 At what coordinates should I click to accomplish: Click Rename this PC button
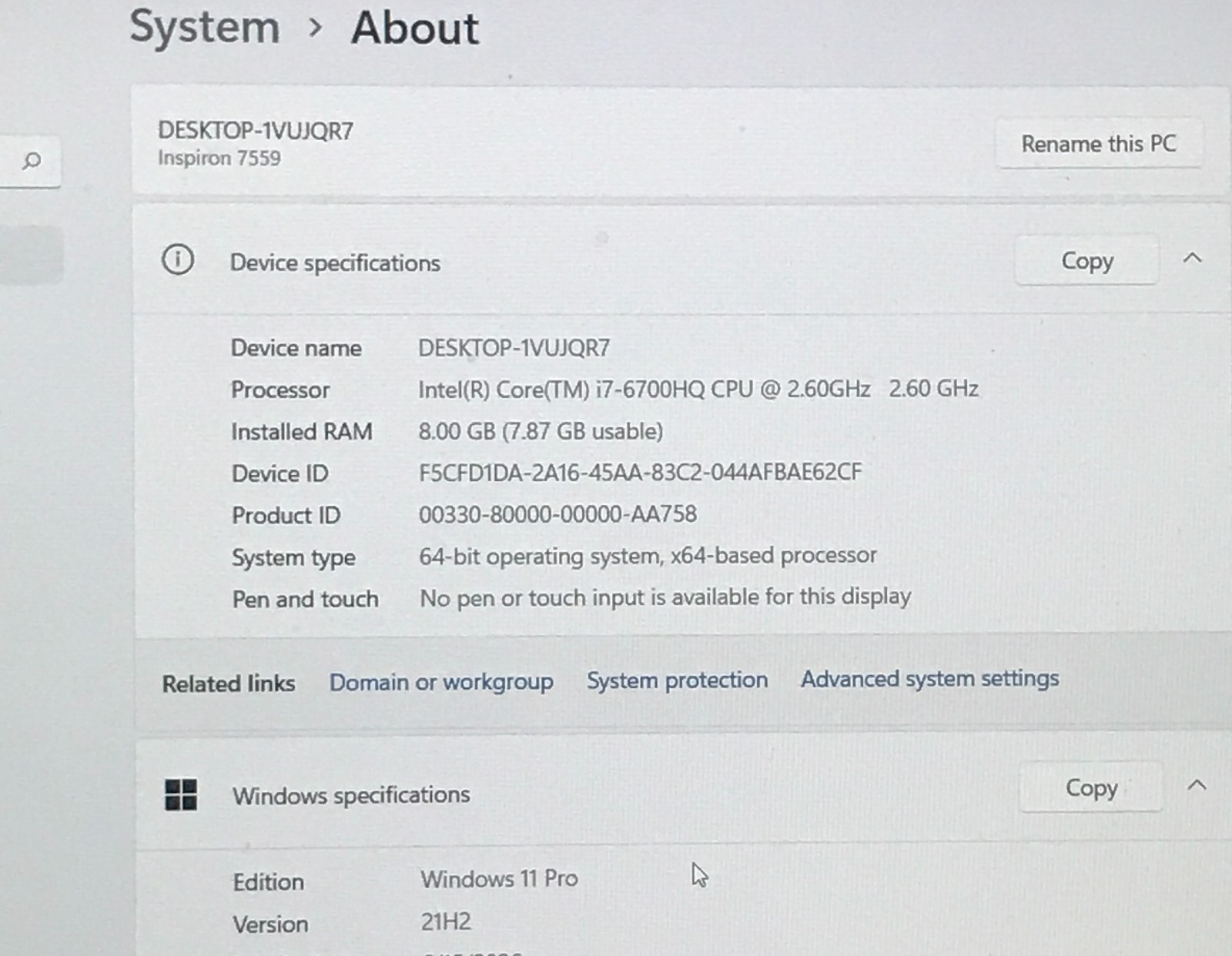click(1099, 143)
